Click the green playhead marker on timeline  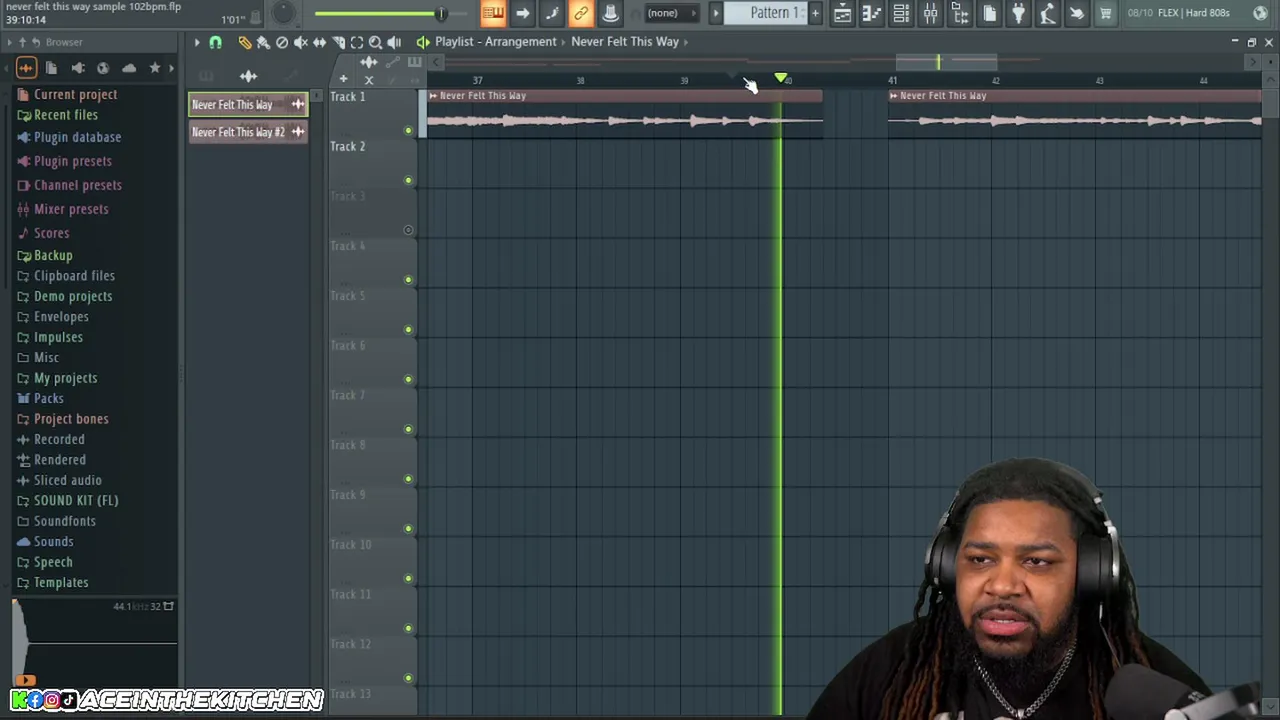781,78
